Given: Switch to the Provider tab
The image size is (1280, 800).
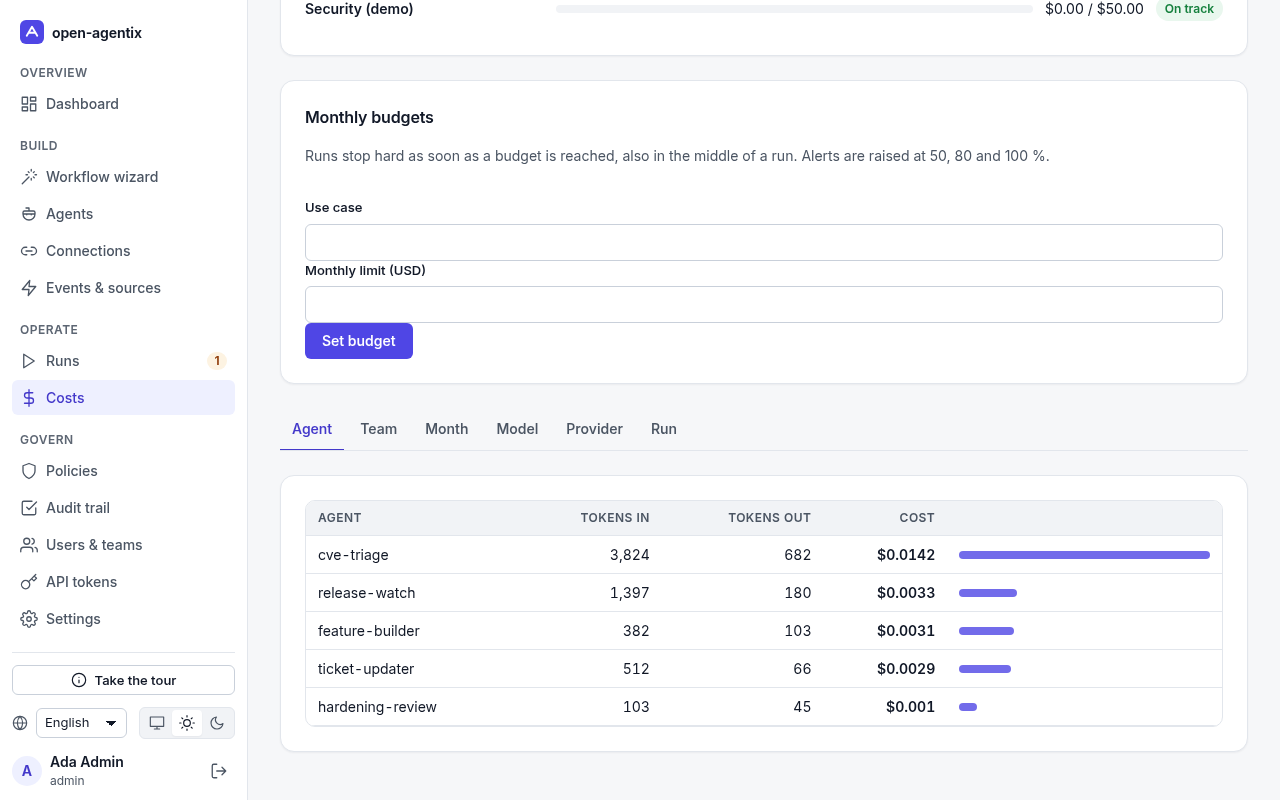Looking at the screenshot, I should (594, 429).
